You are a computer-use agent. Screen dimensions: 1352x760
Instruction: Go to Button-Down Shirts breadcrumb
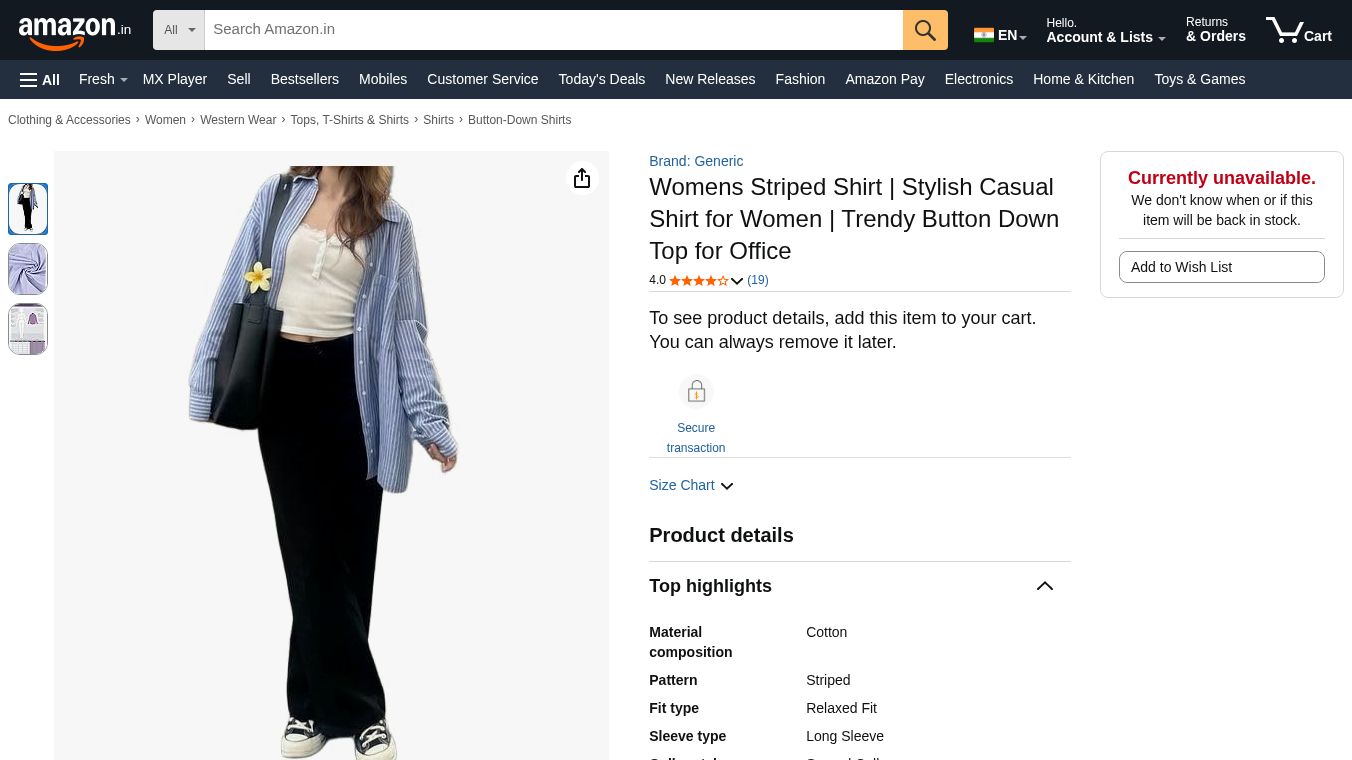tap(519, 120)
